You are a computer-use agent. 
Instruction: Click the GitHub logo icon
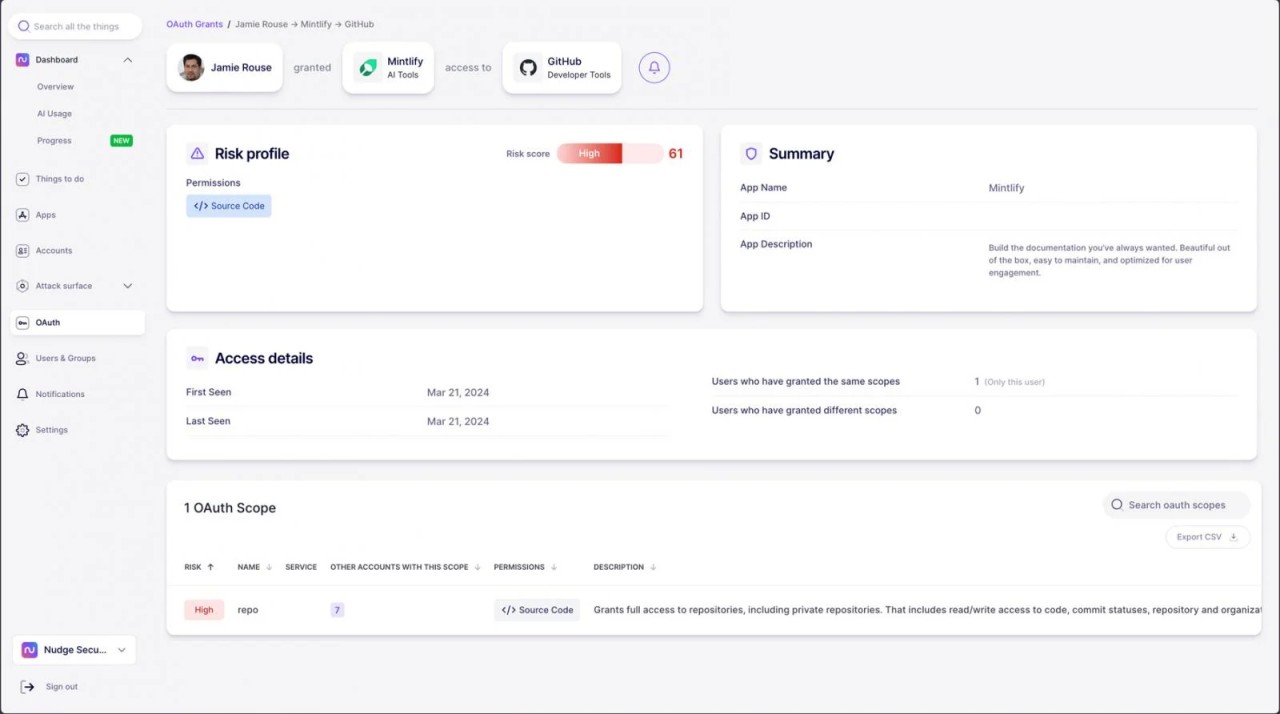click(528, 68)
